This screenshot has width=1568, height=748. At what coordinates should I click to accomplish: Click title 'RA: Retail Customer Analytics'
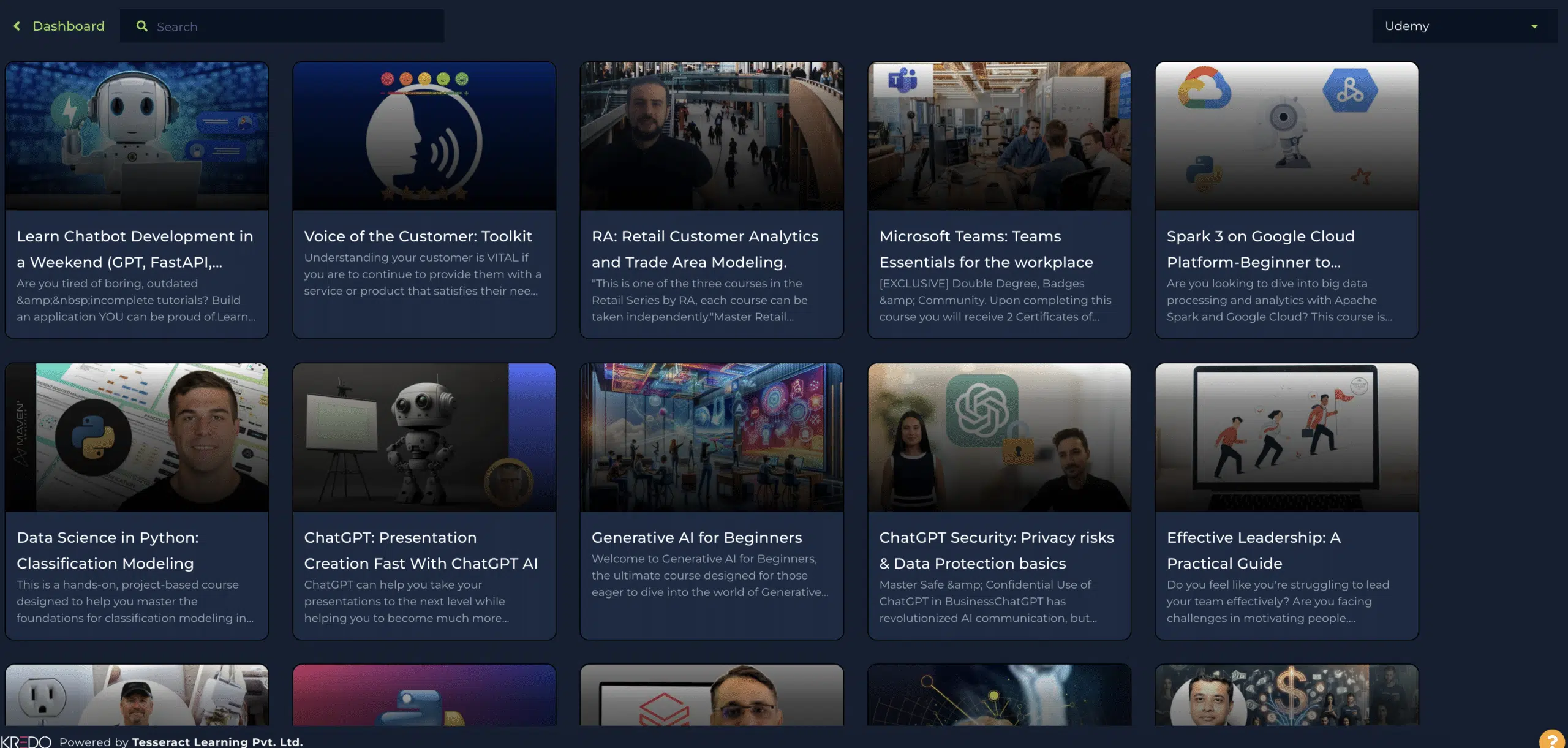(705, 249)
